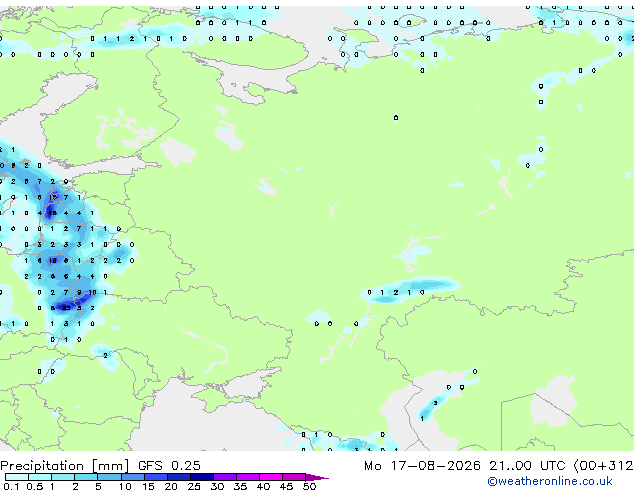This screenshot has height=490, width=634.
Task: Click the 23 precipitation value on the map
Action: point(66,308)
